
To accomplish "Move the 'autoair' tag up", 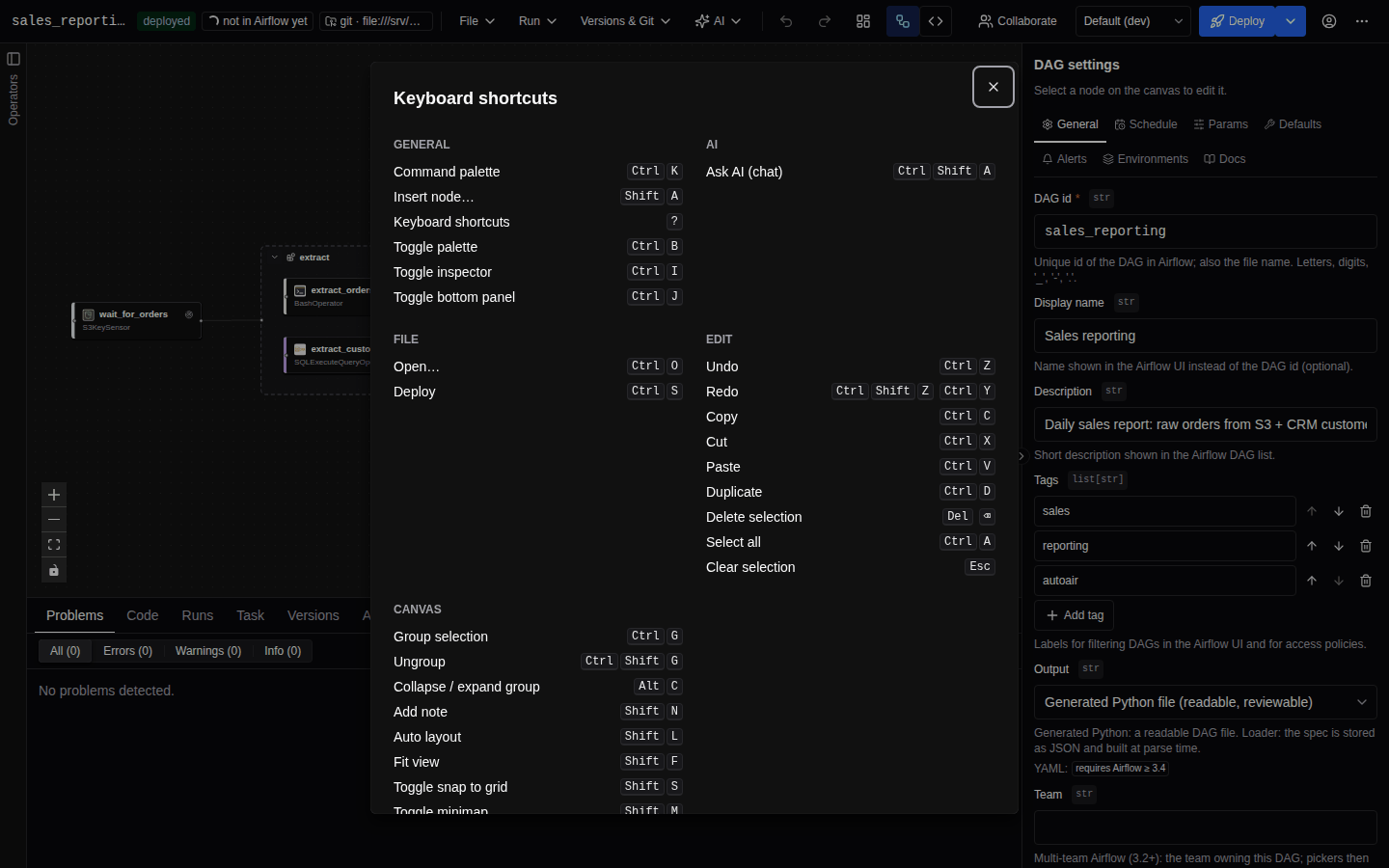I will coord(1312,581).
